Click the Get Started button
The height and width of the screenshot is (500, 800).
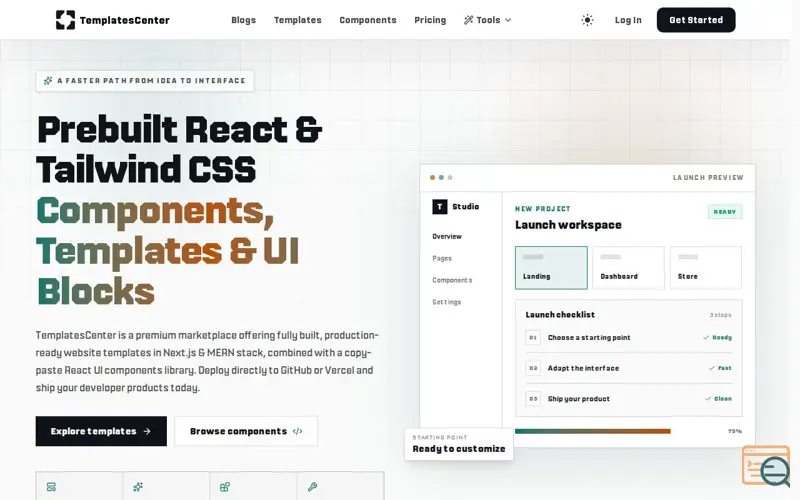tap(696, 20)
